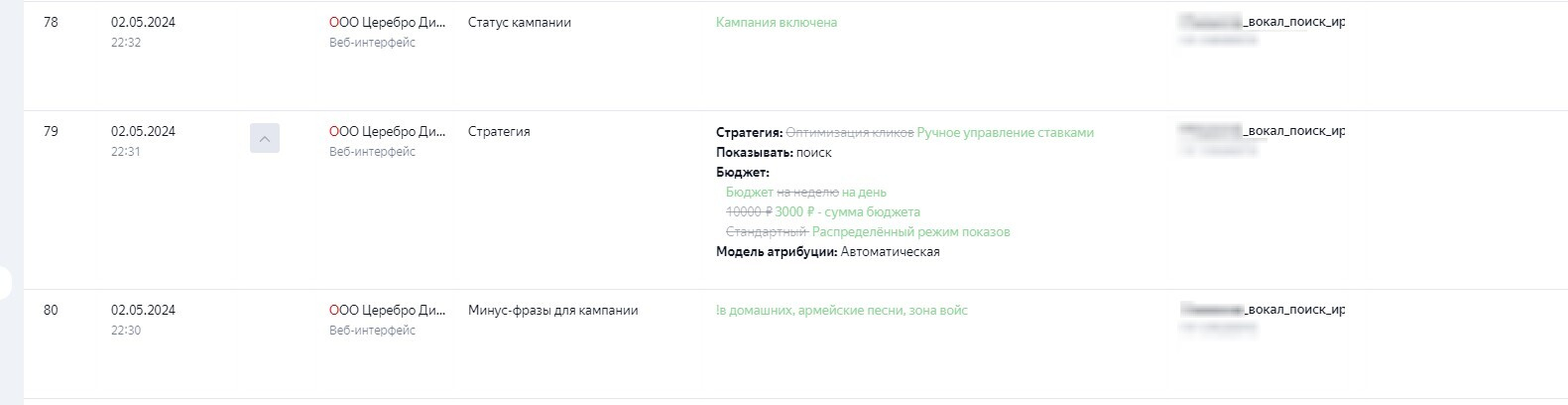Open the user "ООО Церебро Ди…" in row 80
The height and width of the screenshot is (405, 1568).
[x=387, y=311]
